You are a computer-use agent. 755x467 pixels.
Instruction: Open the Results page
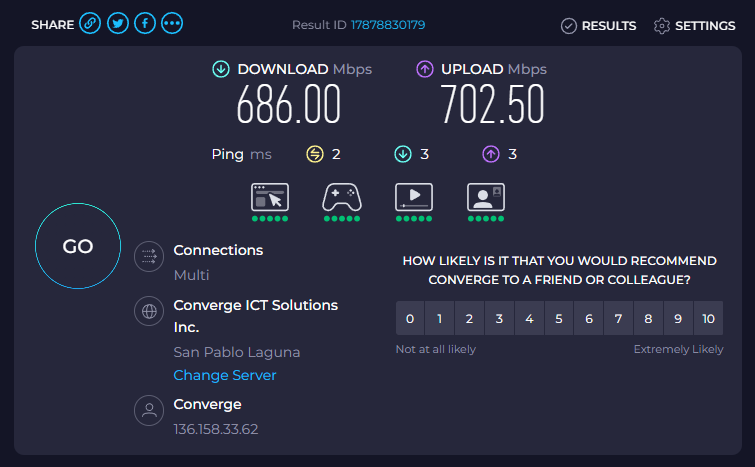pos(599,26)
